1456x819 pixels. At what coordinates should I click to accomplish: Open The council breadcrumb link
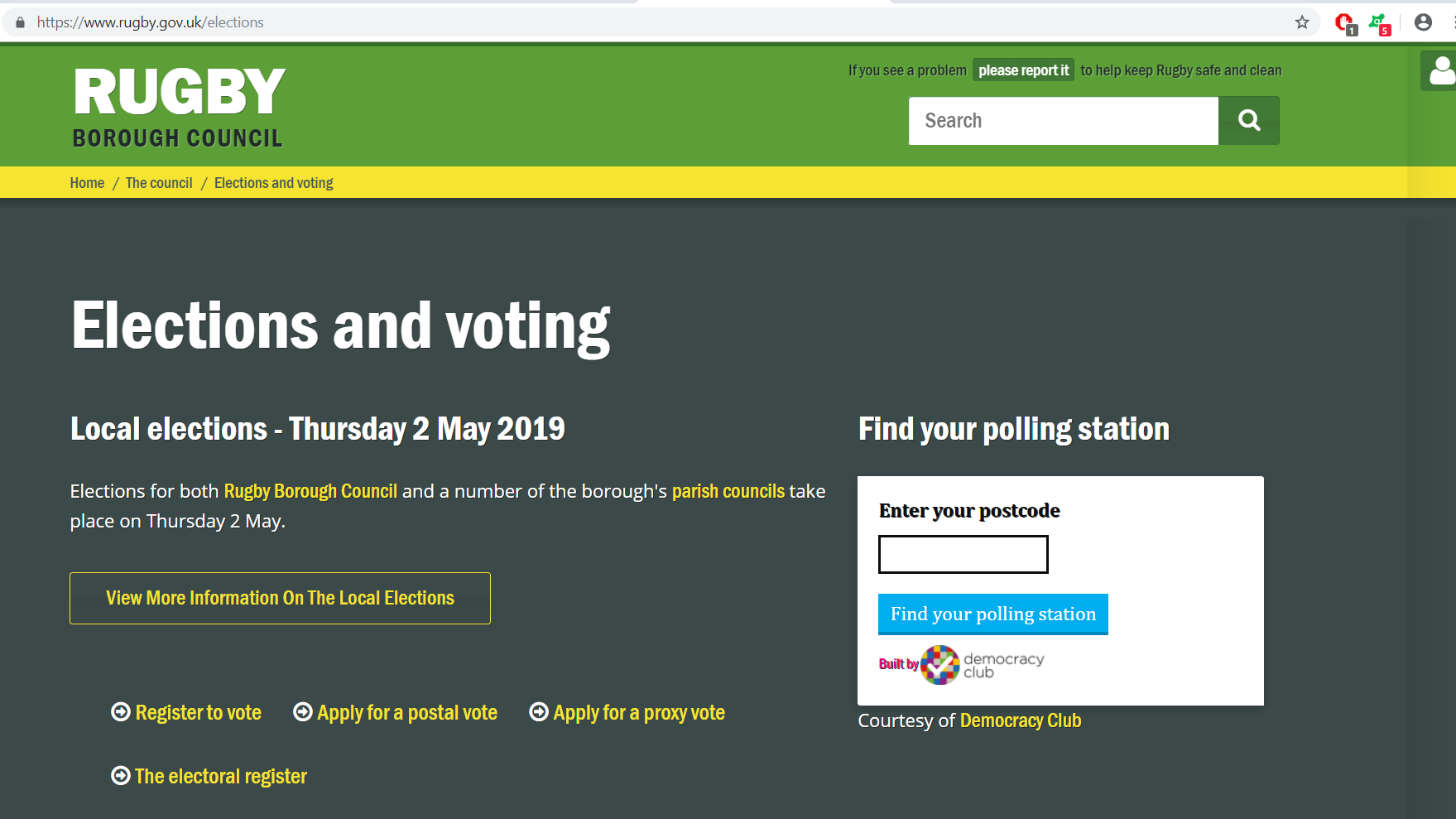point(159,183)
